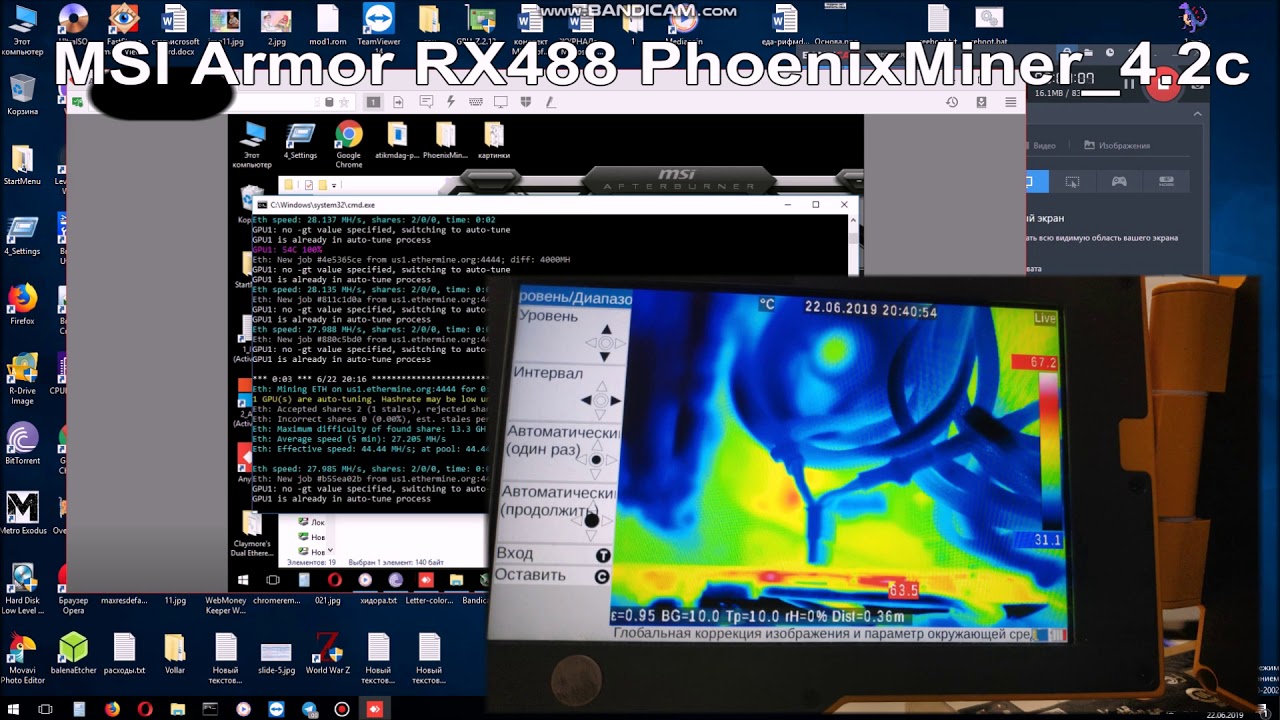Launch Firefox from the desktop icon
This screenshot has width=1280, height=720.
(x=22, y=302)
